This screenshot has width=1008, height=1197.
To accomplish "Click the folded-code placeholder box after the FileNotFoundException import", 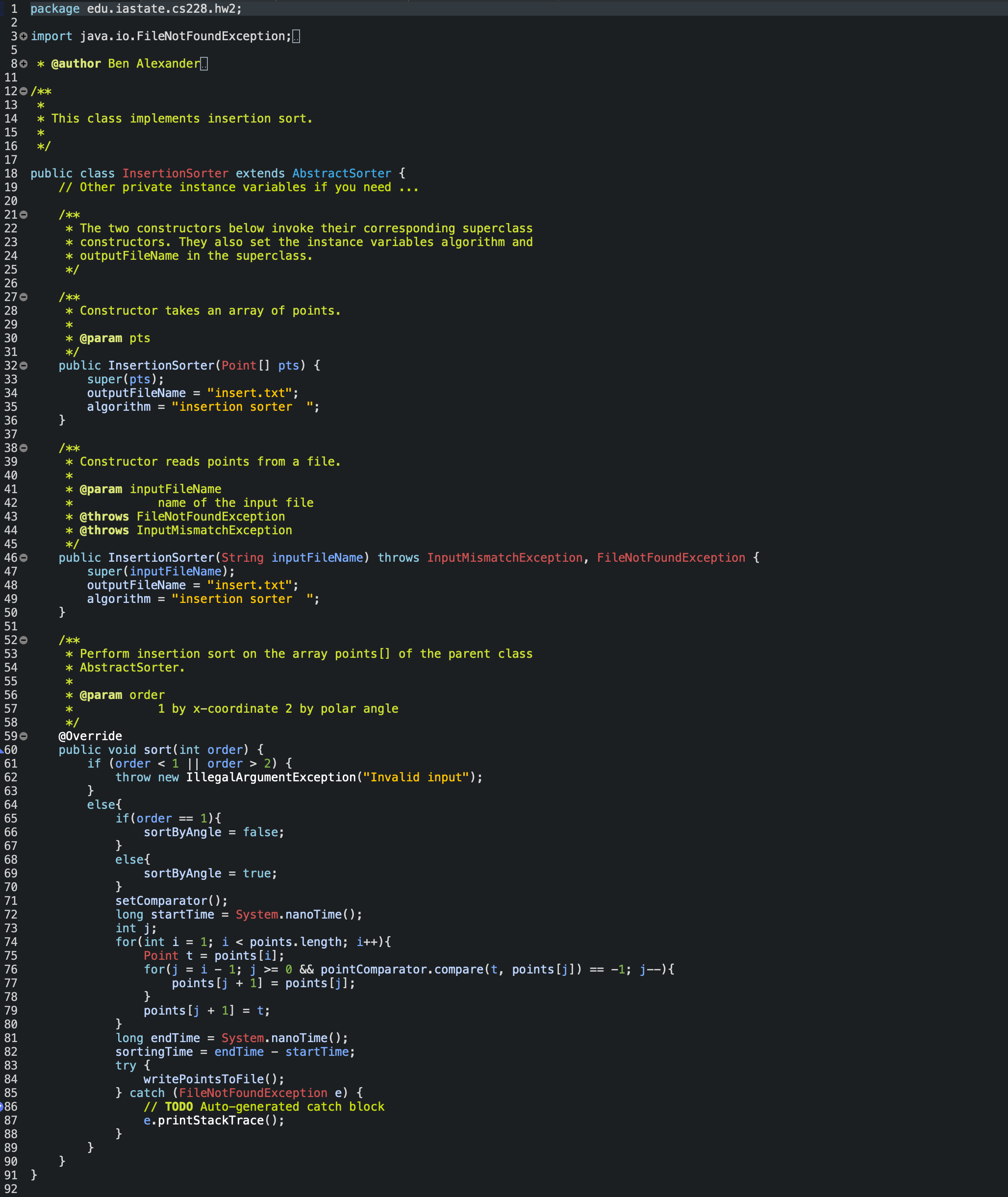I will (x=296, y=37).
